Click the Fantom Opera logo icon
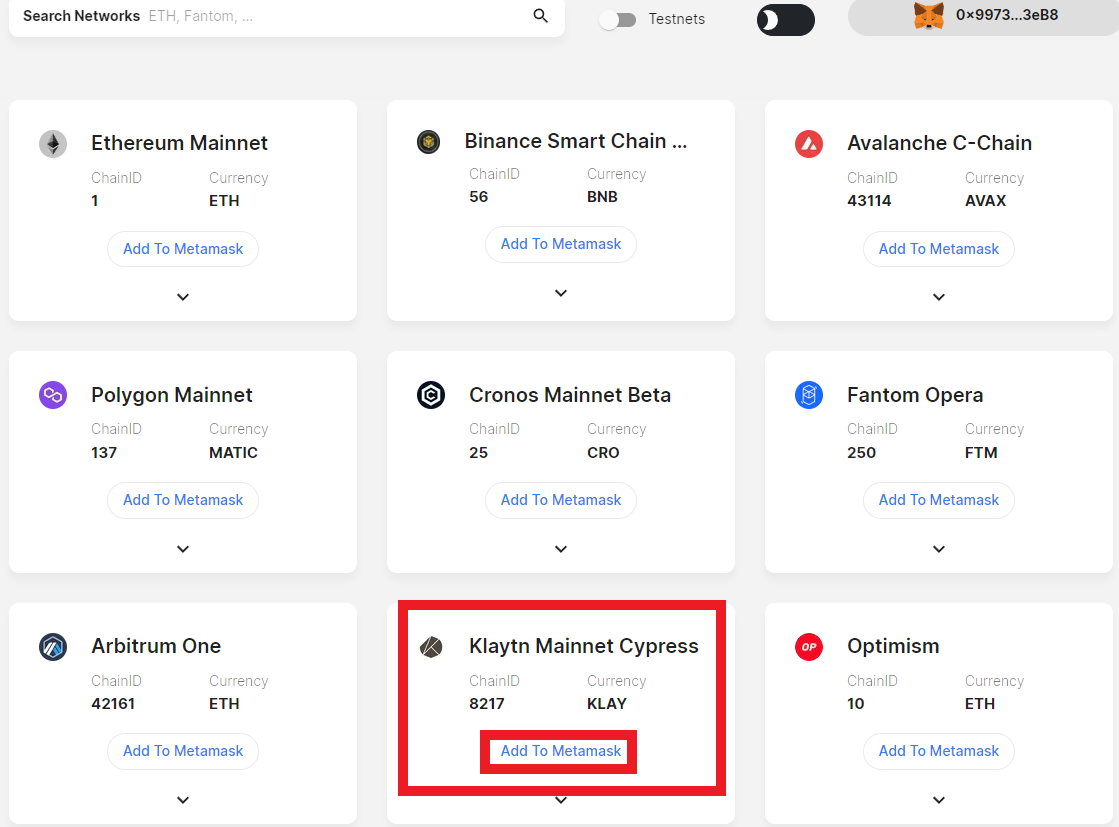This screenshot has height=827, width=1119. coord(809,395)
